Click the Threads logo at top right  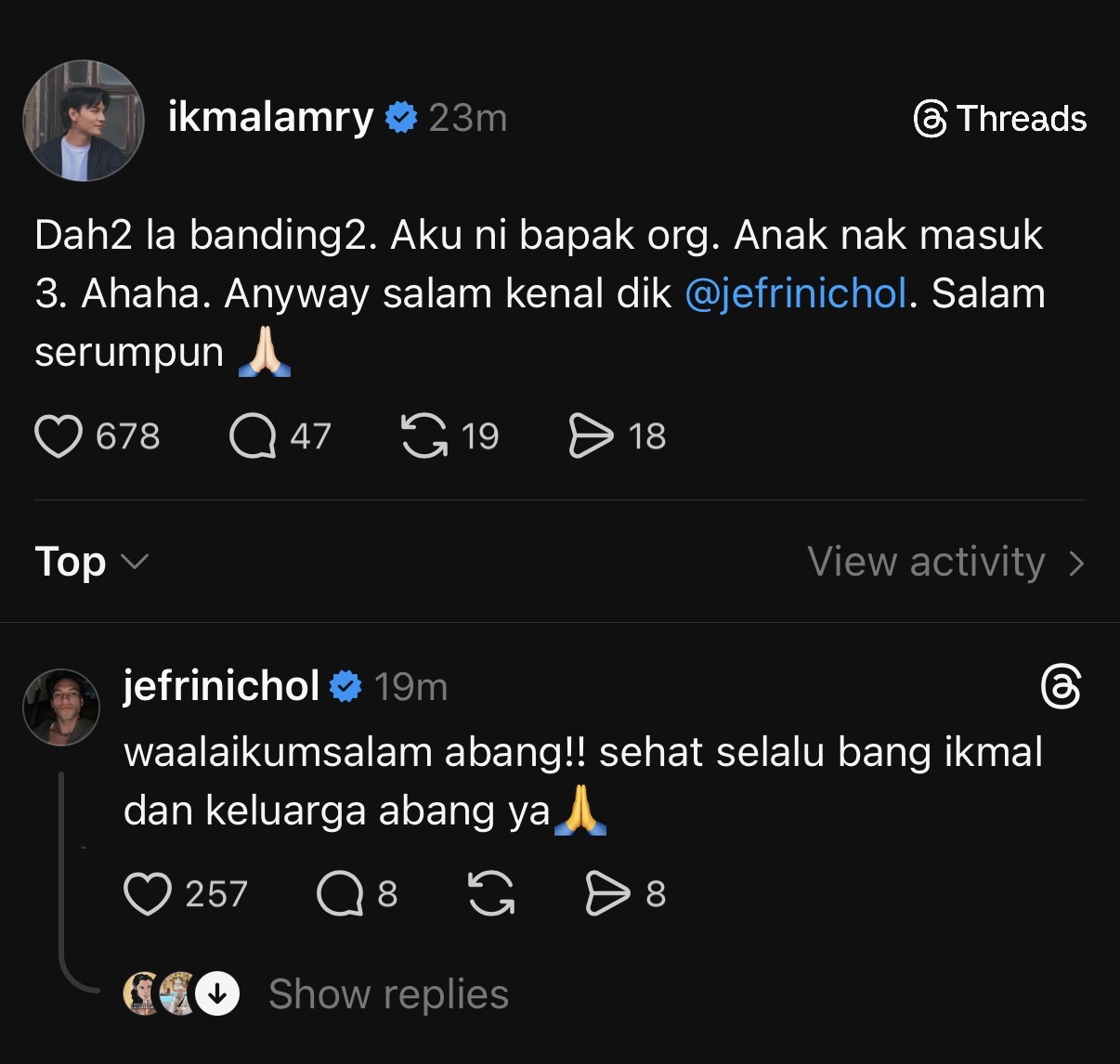1000,119
